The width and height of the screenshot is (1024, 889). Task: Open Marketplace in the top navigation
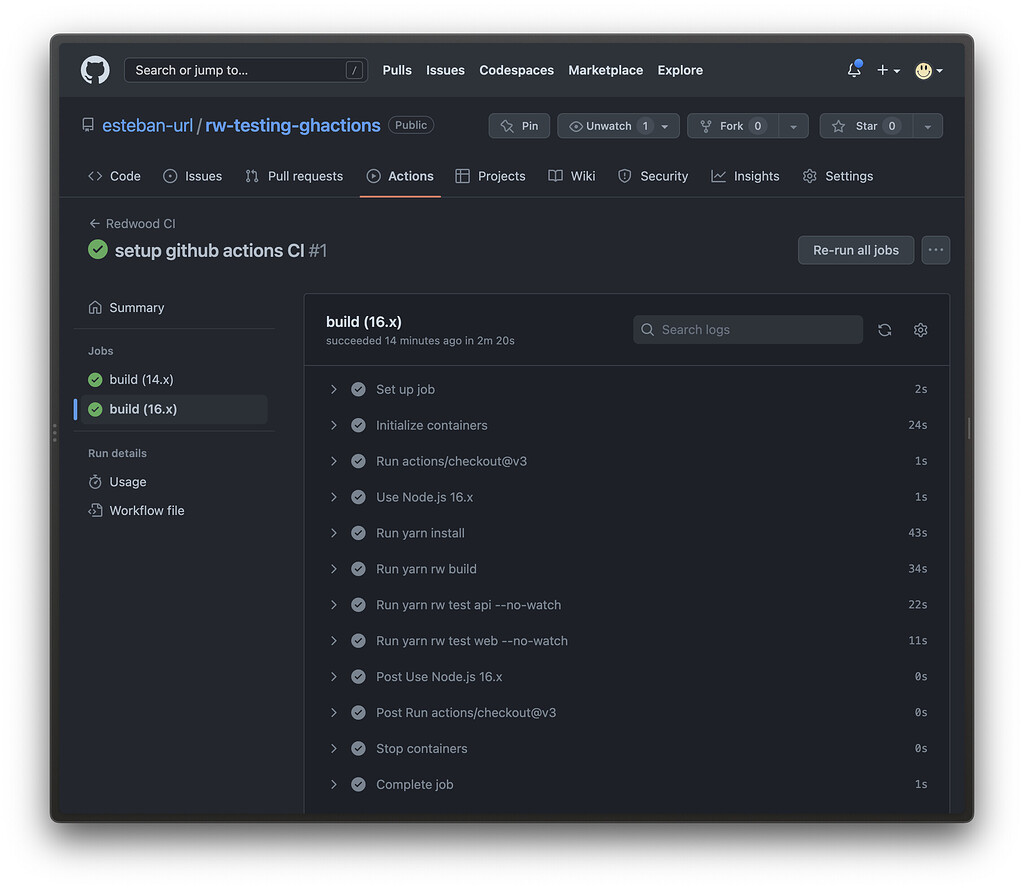(x=605, y=70)
